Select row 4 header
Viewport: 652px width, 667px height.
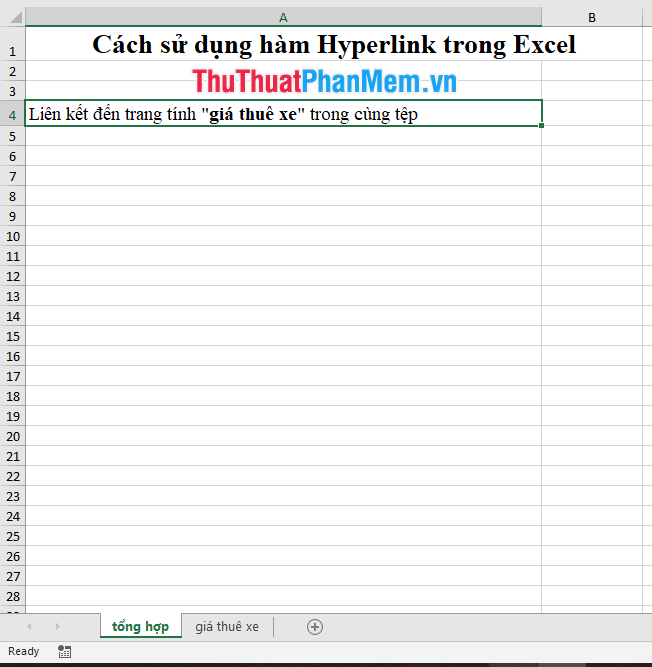click(x=12, y=114)
